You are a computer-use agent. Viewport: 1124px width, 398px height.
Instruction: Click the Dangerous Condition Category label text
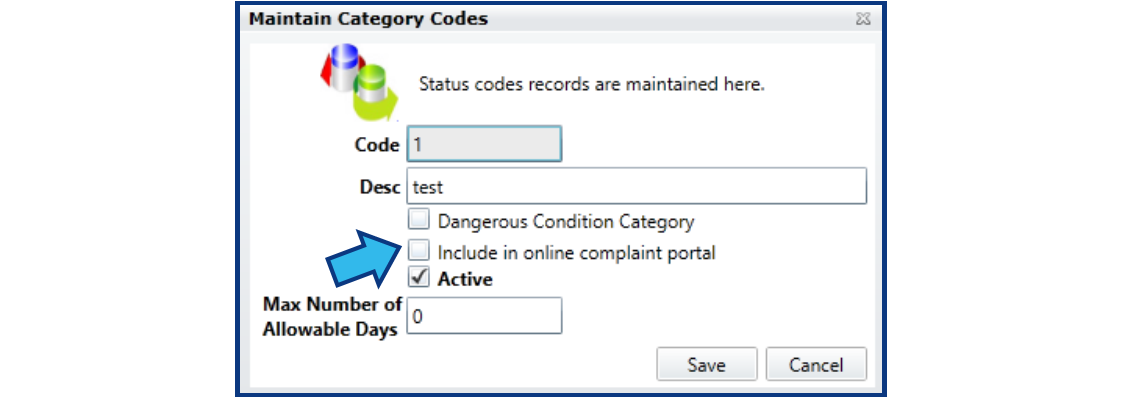point(566,222)
